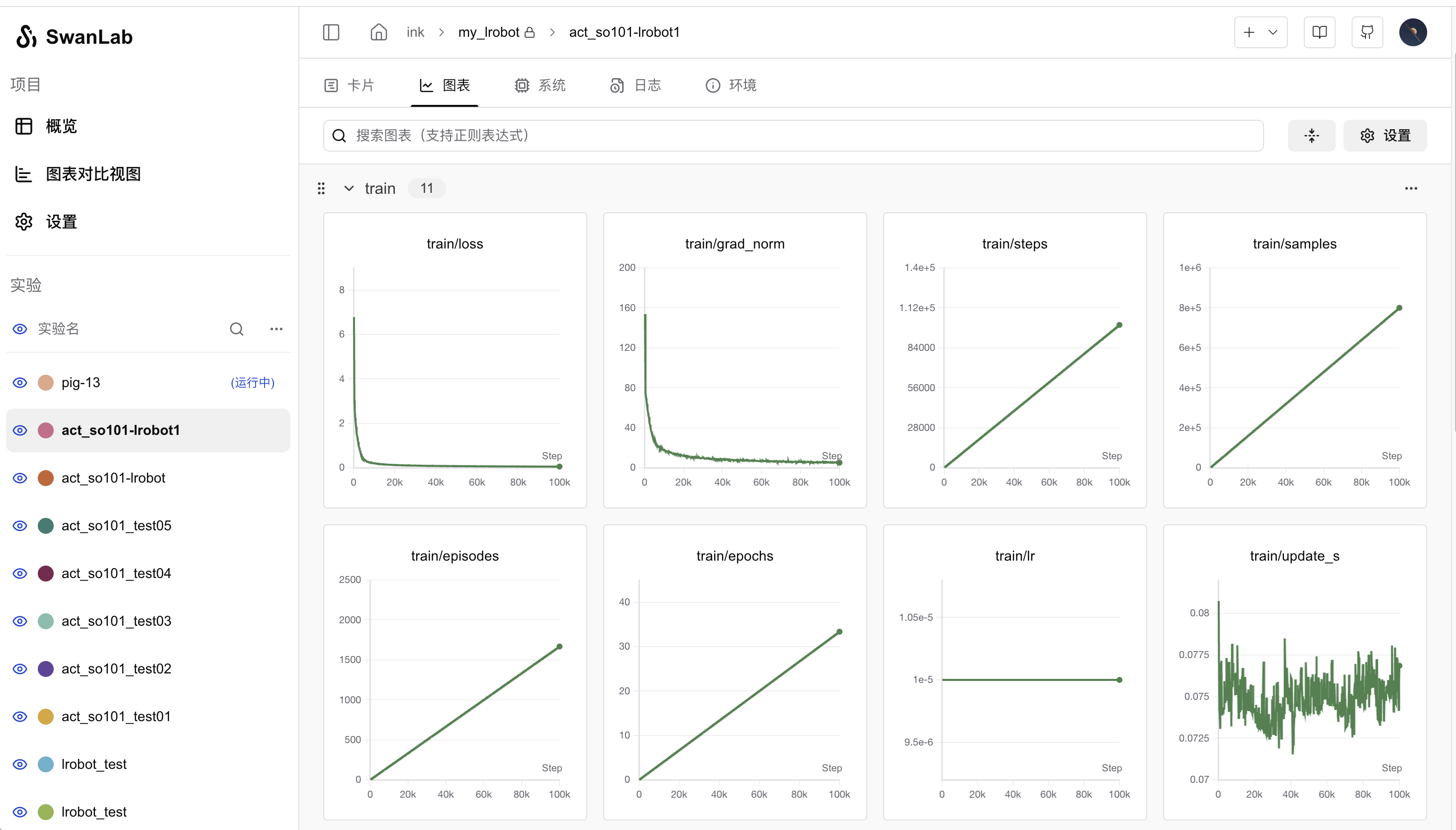Switch to the 日志 tab
Image resolution: width=1456 pixels, height=830 pixels.
coord(636,85)
